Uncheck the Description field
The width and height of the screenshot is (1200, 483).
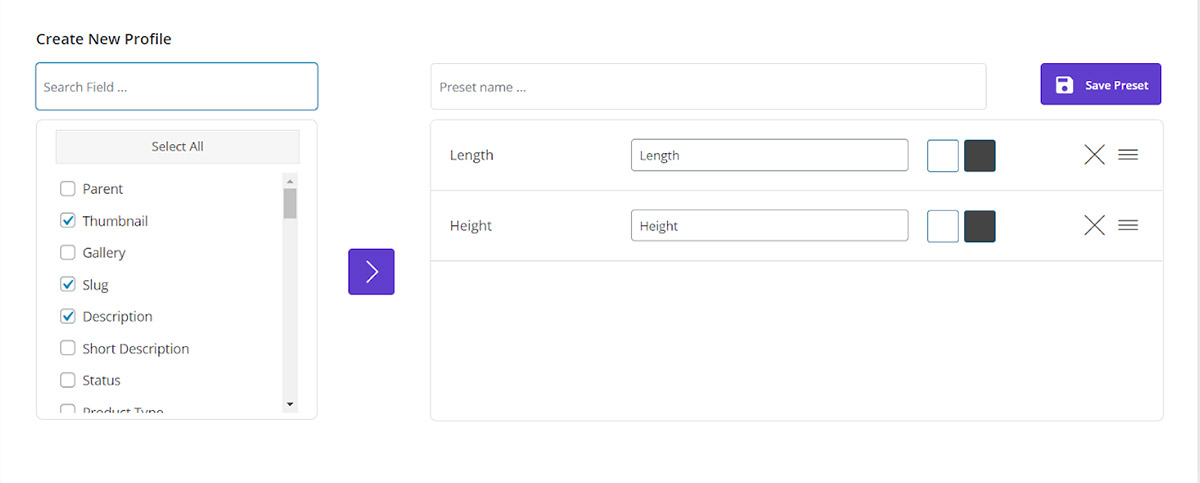(x=68, y=317)
